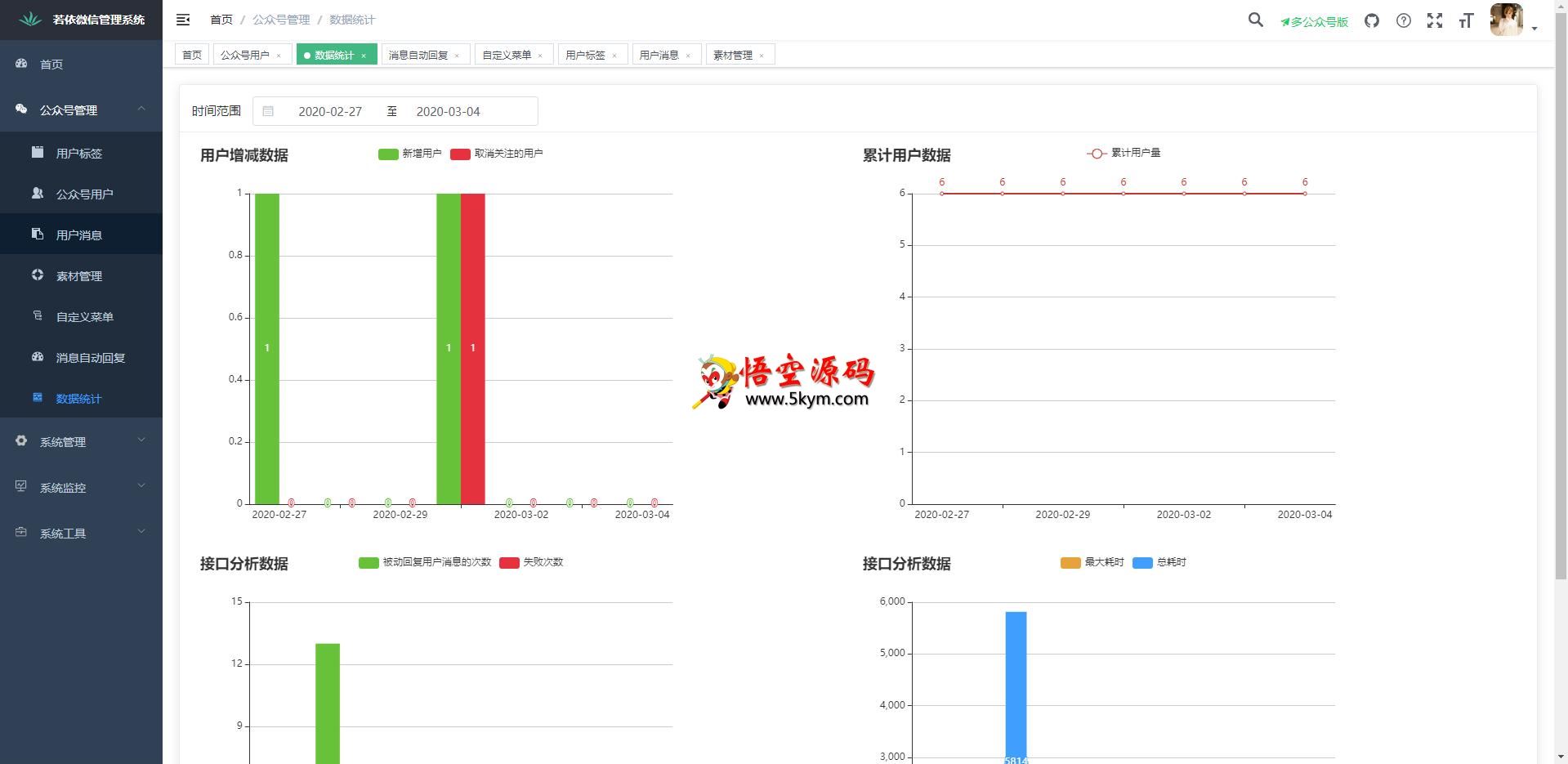Click the system logo in sidebar
Image resolution: width=1568 pixels, height=764 pixels.
click(30, 19)
